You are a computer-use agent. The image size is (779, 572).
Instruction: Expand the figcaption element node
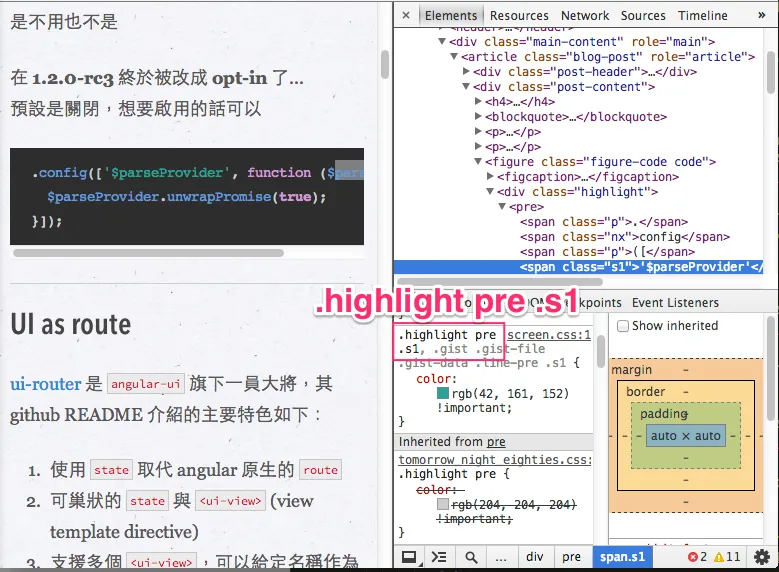[x=490, y=177]
